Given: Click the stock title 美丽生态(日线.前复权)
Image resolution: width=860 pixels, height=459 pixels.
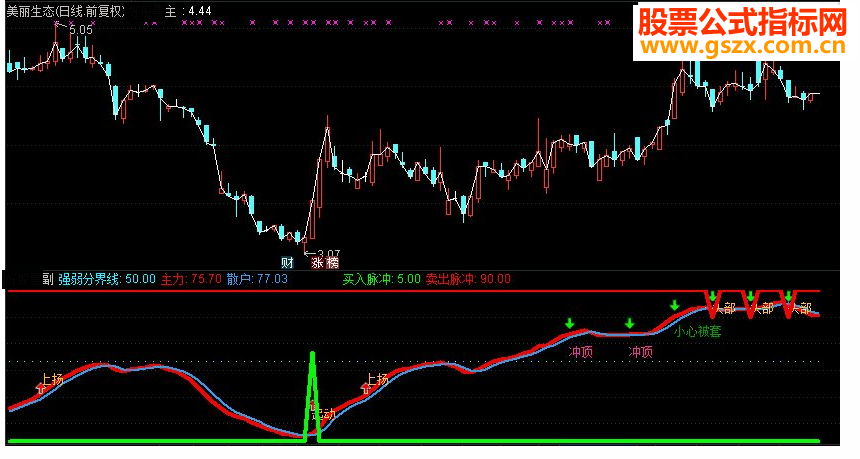Looking at the screenshot, I should click(x=65, y=11).
